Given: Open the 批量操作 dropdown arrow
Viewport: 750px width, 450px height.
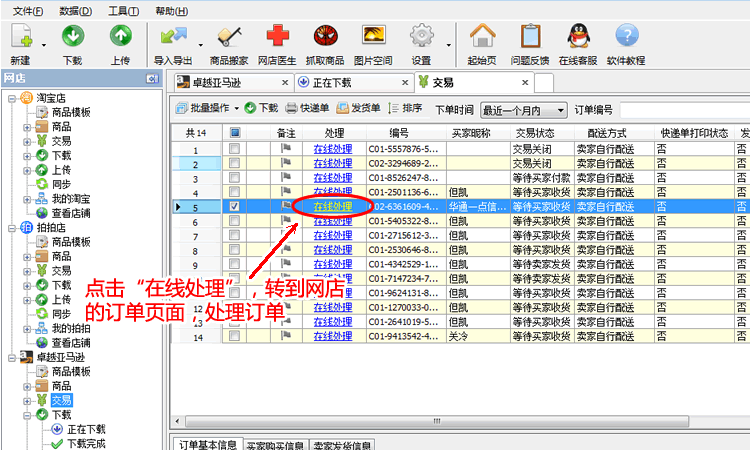Looking at the screenshot, I should pos(236,109).
